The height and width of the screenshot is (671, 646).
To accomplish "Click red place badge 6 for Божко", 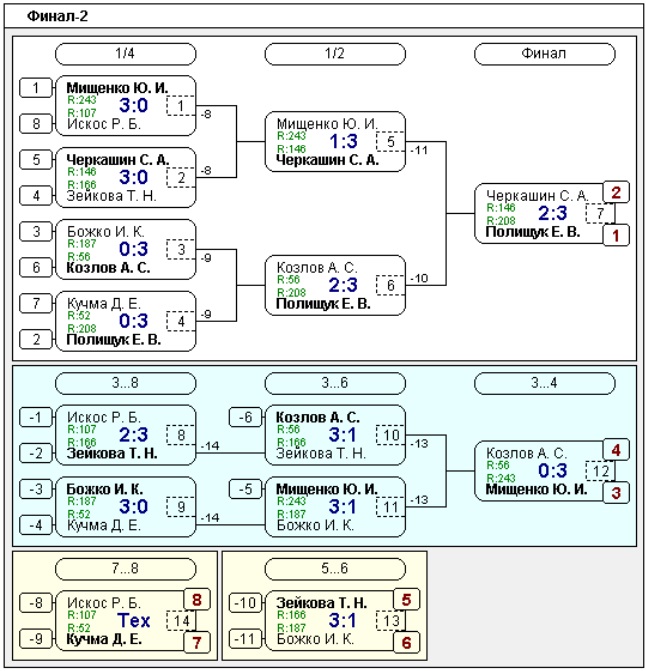I will tap(406, 643).
